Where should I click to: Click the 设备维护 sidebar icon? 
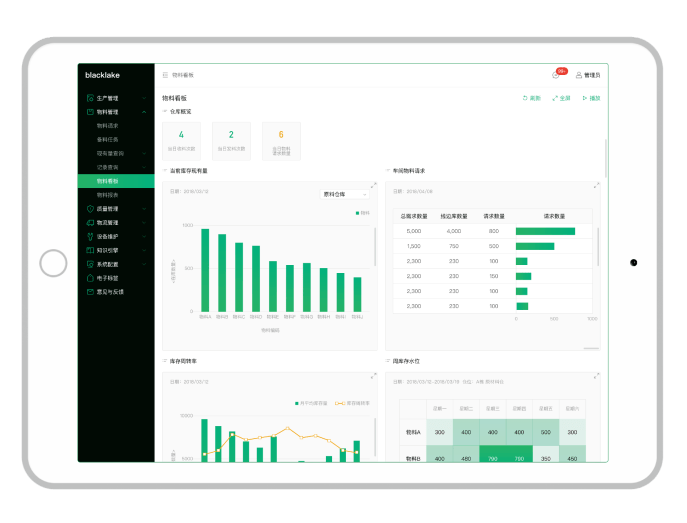click(x=90, y=237)
